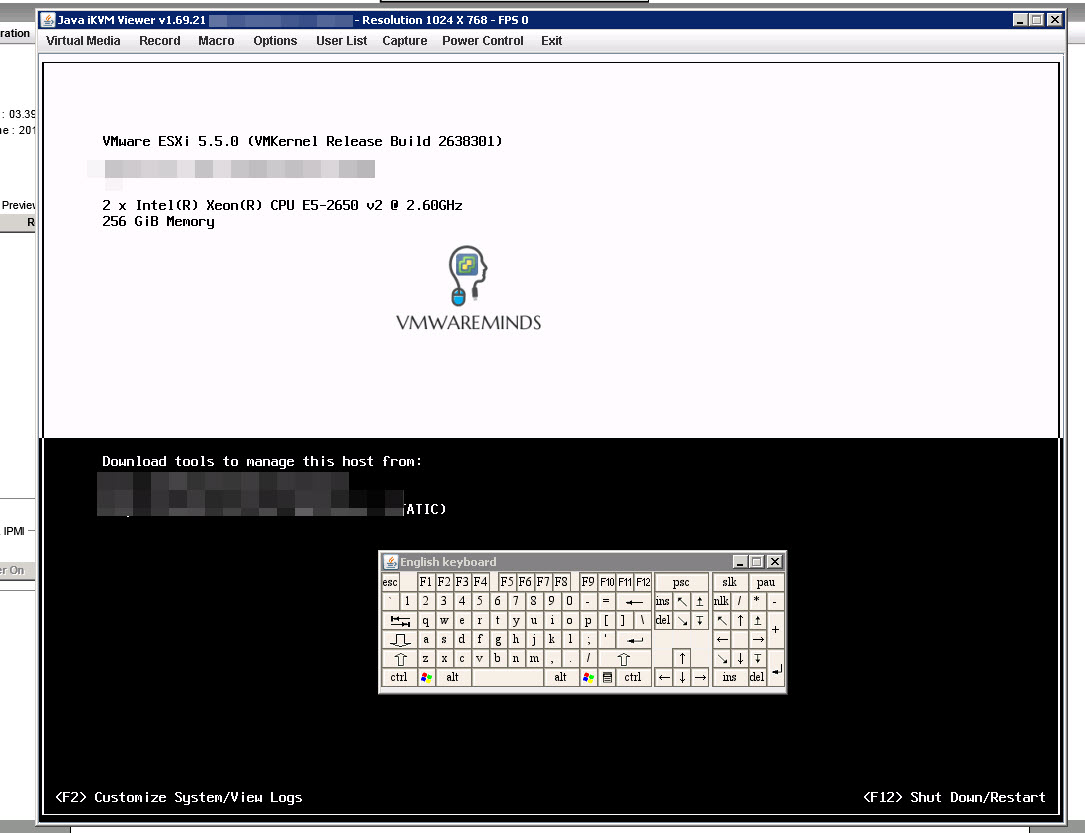Select the Record menu

[x=160, y=41]
